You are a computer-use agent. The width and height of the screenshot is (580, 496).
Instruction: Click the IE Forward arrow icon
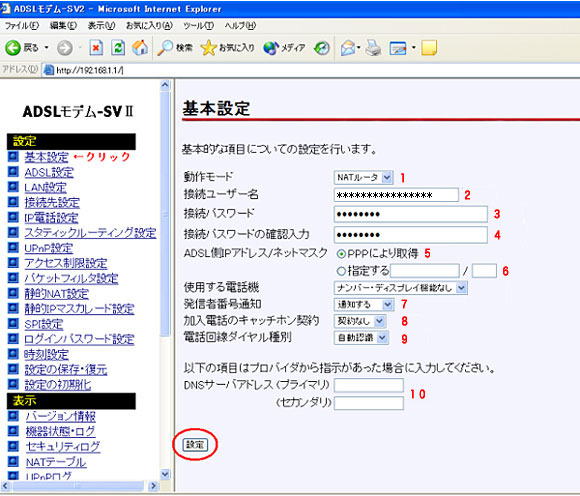[x=64, y=48]
